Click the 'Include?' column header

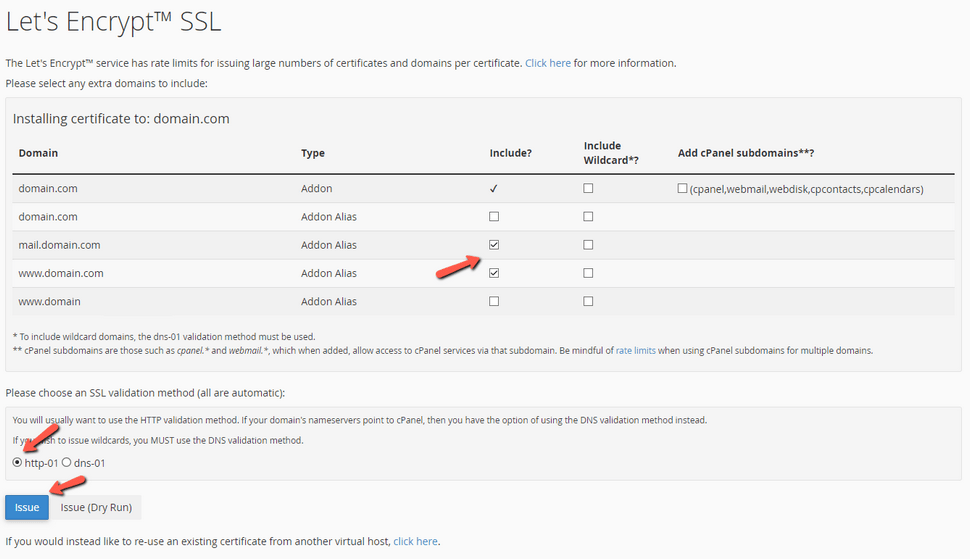(x=511, y=153)
